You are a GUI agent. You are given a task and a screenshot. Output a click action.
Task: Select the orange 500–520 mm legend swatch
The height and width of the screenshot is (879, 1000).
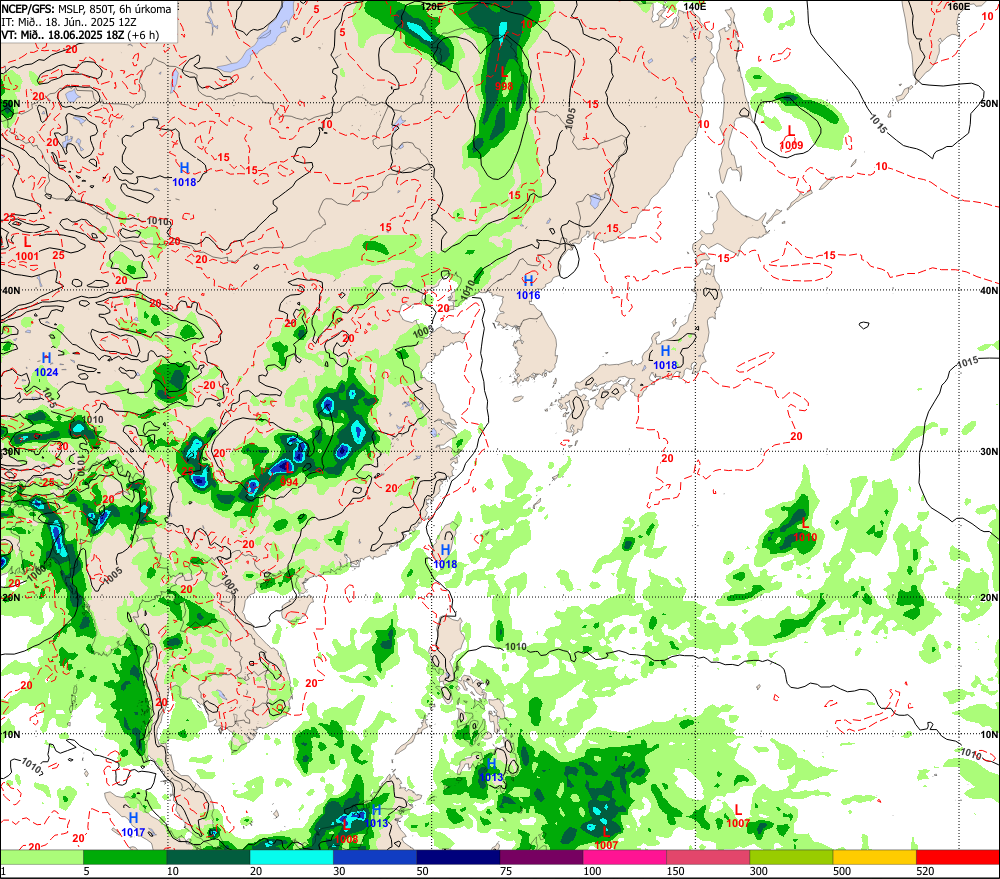[875, 857]
